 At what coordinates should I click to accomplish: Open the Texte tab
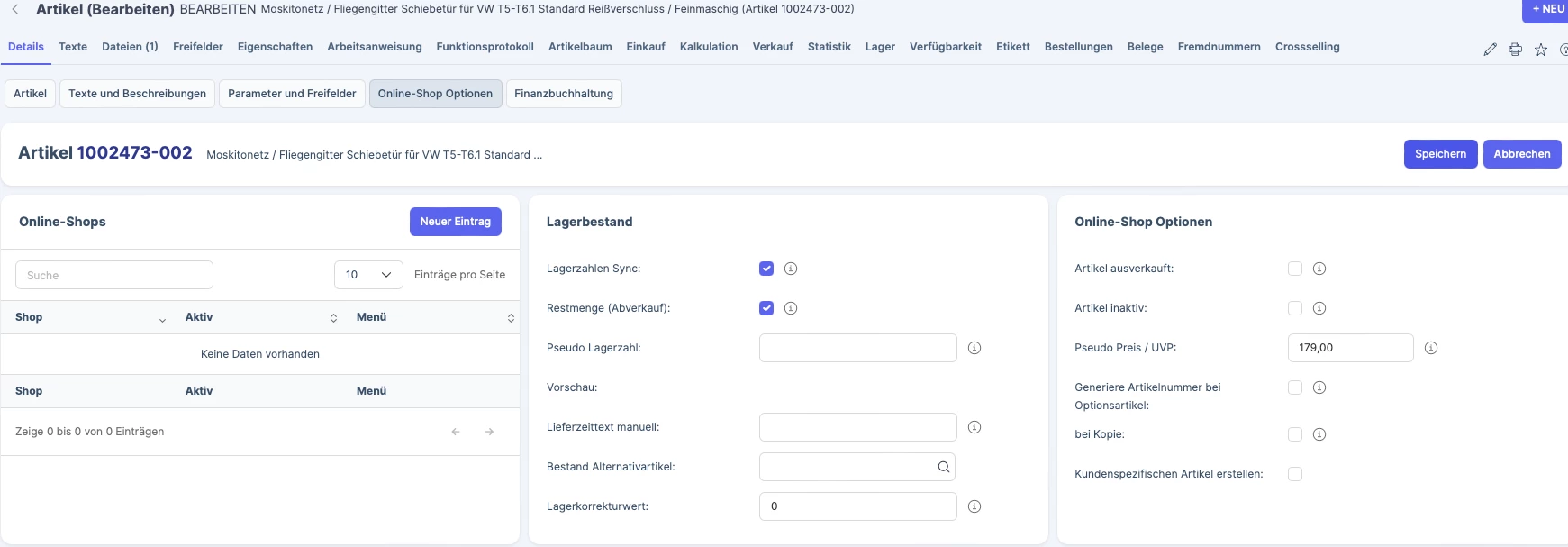click(x=73, y=47)
